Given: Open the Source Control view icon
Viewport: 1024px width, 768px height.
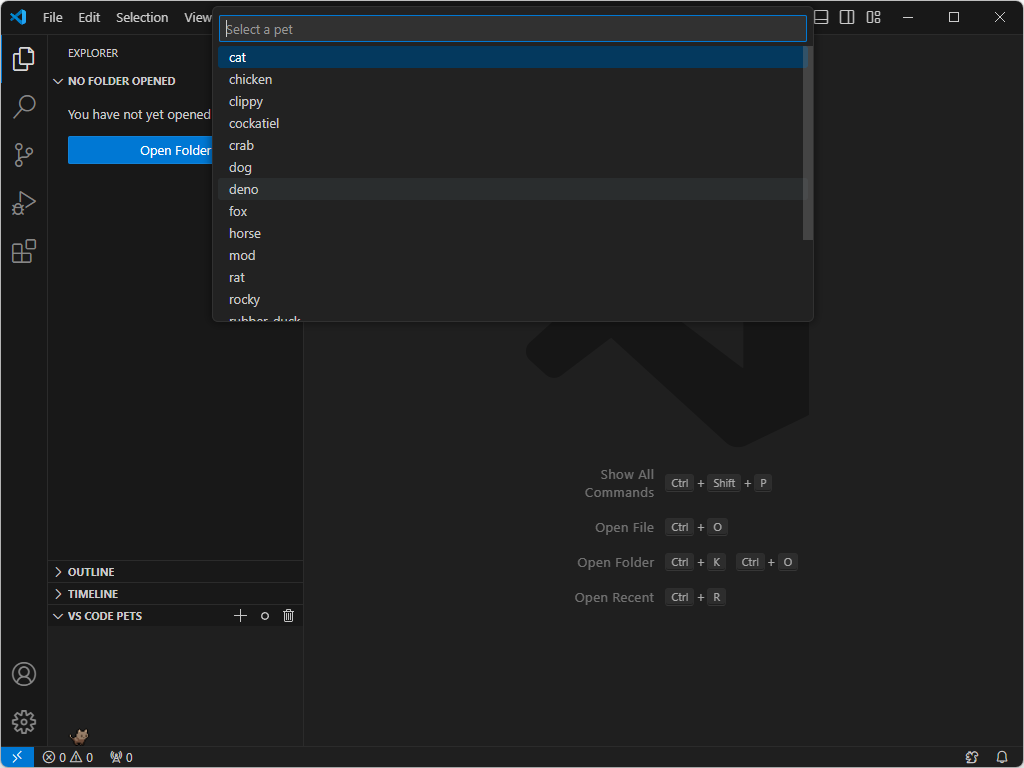Looking at the screenshot, I should 24,155.
